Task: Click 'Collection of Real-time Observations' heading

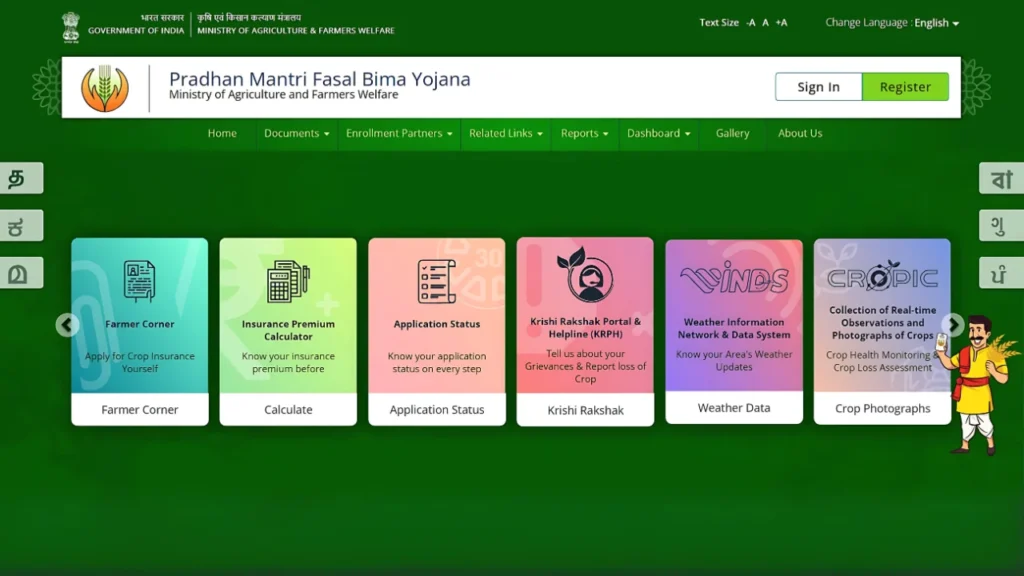Action: tap(882, 323)
